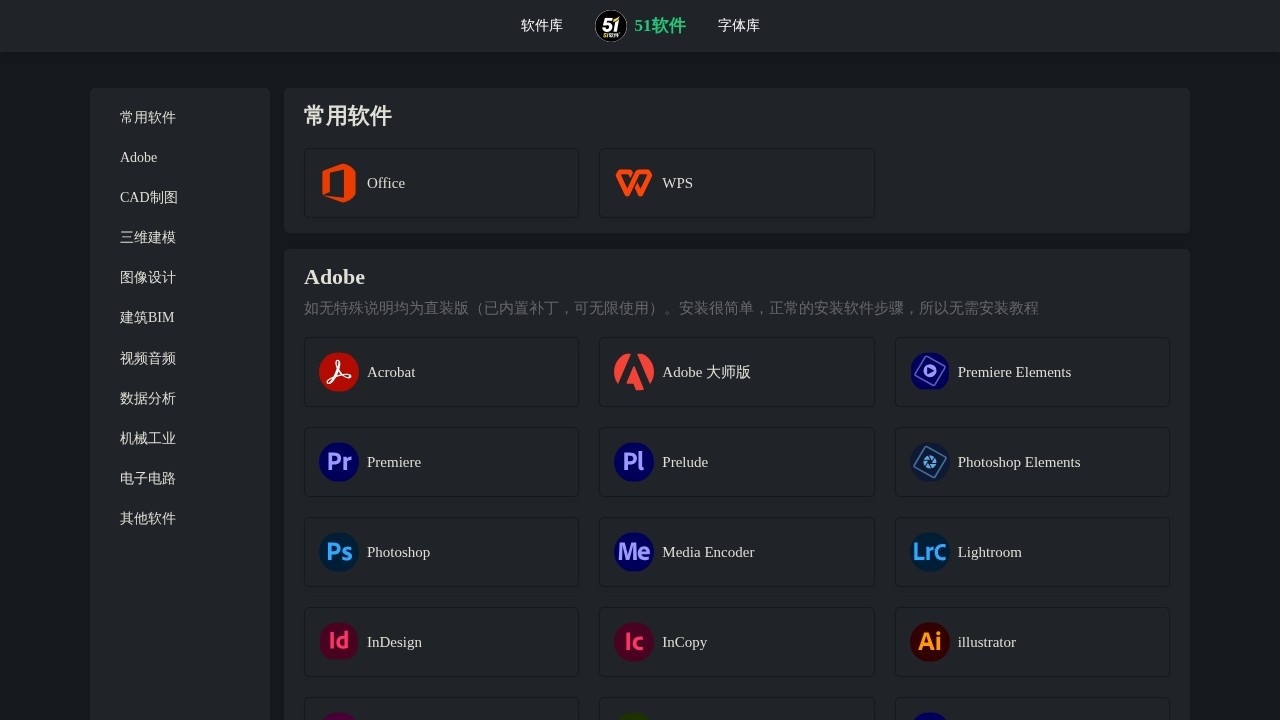
Task: Click the Adobe 大师版 logo icon
Action: [x=634, y=372]
